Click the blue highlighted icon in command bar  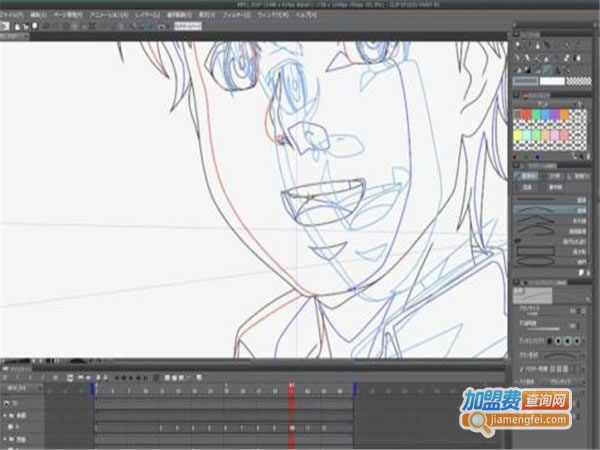(149, 26)
